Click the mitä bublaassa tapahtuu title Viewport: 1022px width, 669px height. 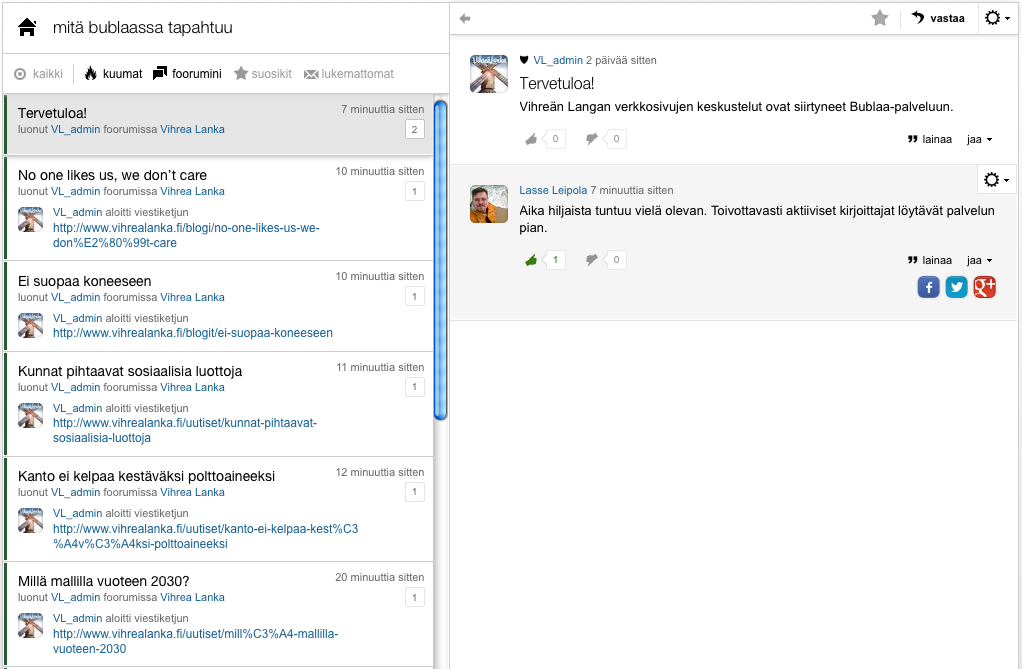point(143,27)
